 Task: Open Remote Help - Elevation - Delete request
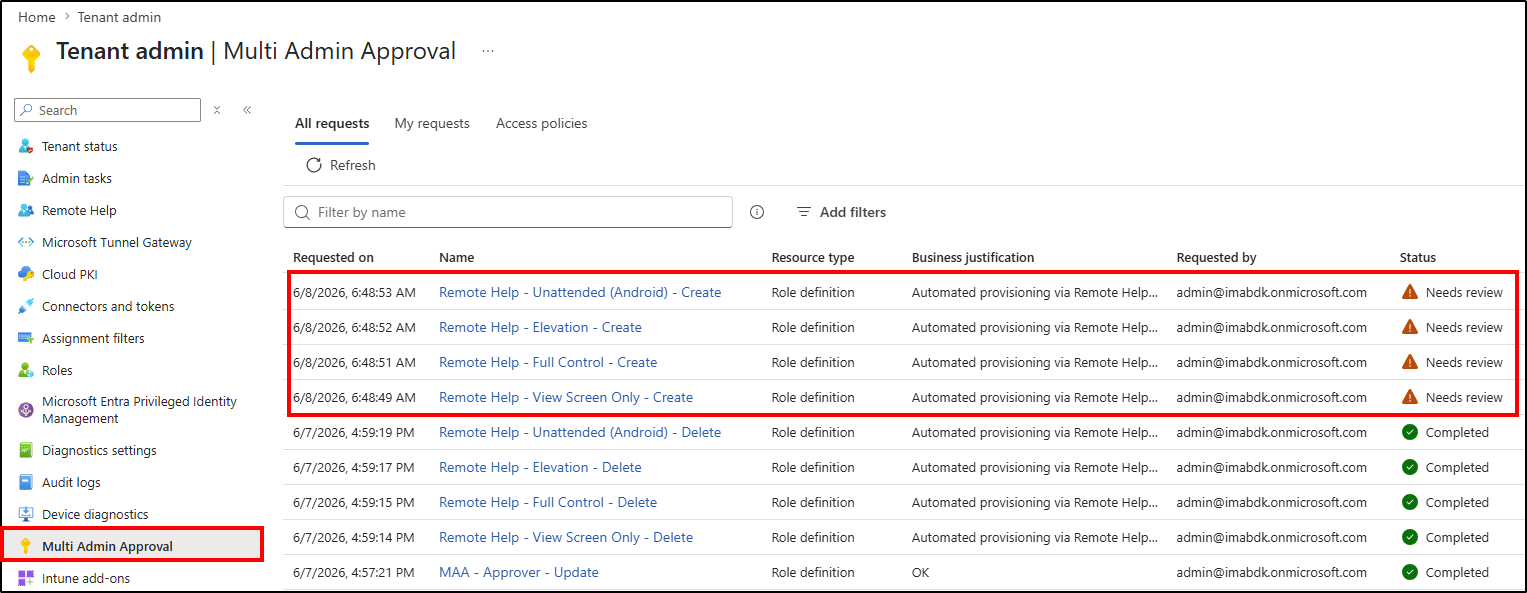pos(540,467)
